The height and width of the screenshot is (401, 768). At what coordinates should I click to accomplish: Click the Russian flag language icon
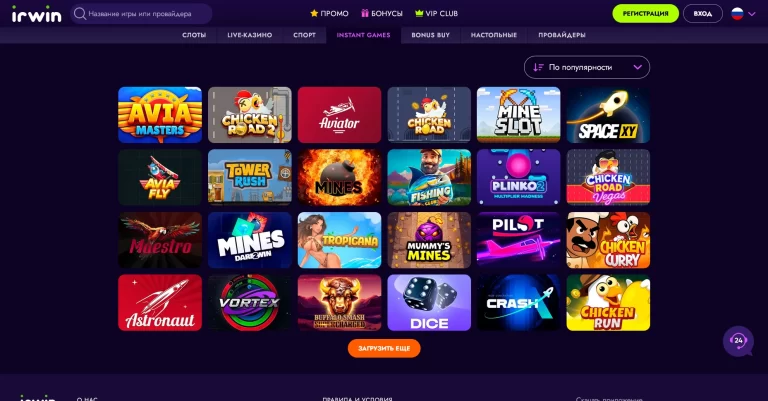[737, 14]
